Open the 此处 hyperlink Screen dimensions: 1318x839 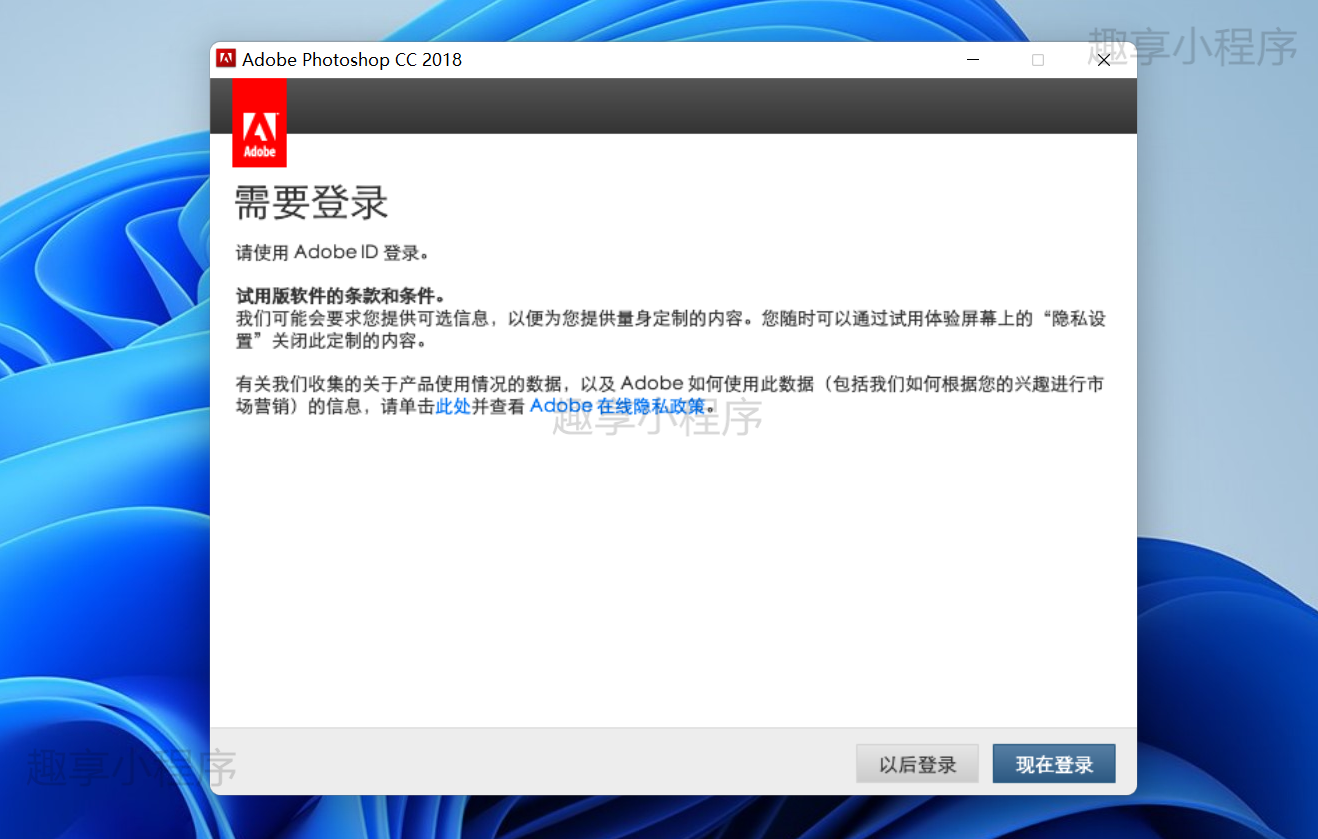453,406
